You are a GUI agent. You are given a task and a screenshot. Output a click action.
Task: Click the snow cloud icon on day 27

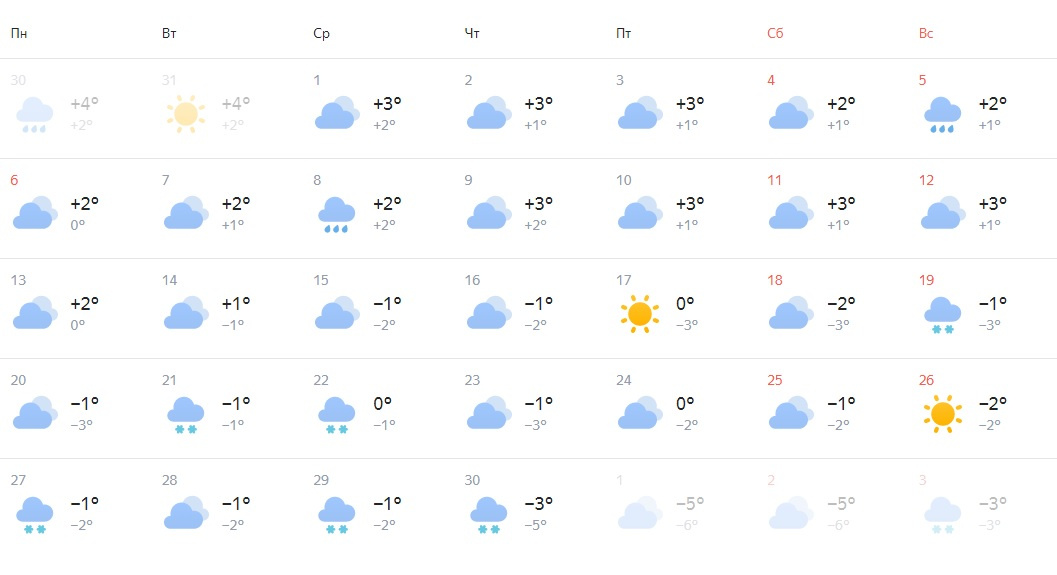pyautogui.click(x=34, y=514)
